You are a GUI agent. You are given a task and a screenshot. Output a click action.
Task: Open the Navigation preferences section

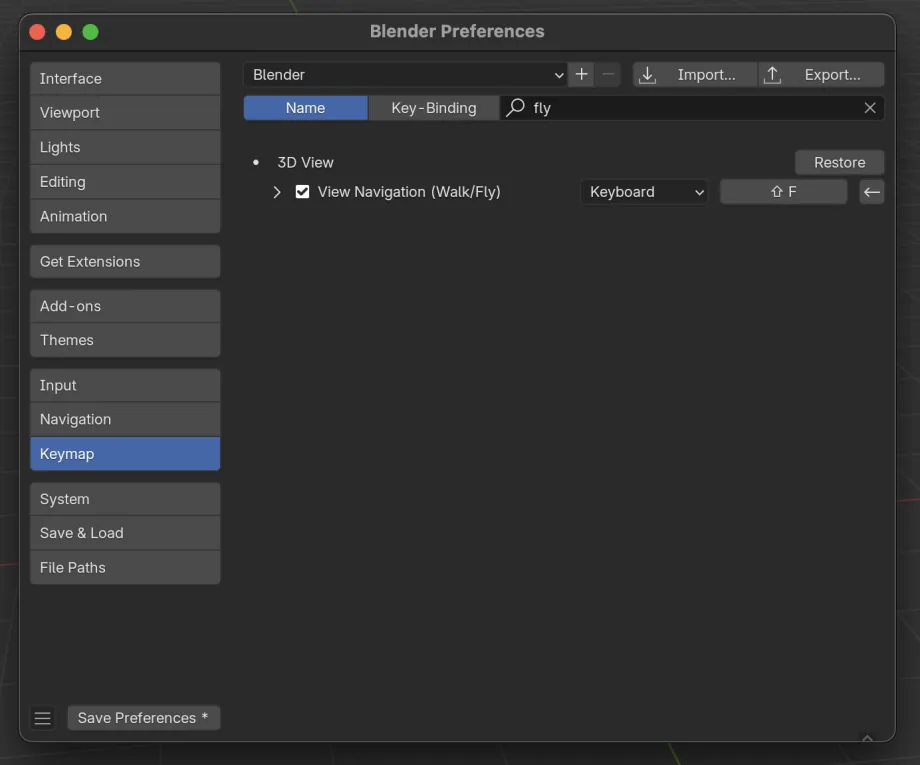click(125, 419)
